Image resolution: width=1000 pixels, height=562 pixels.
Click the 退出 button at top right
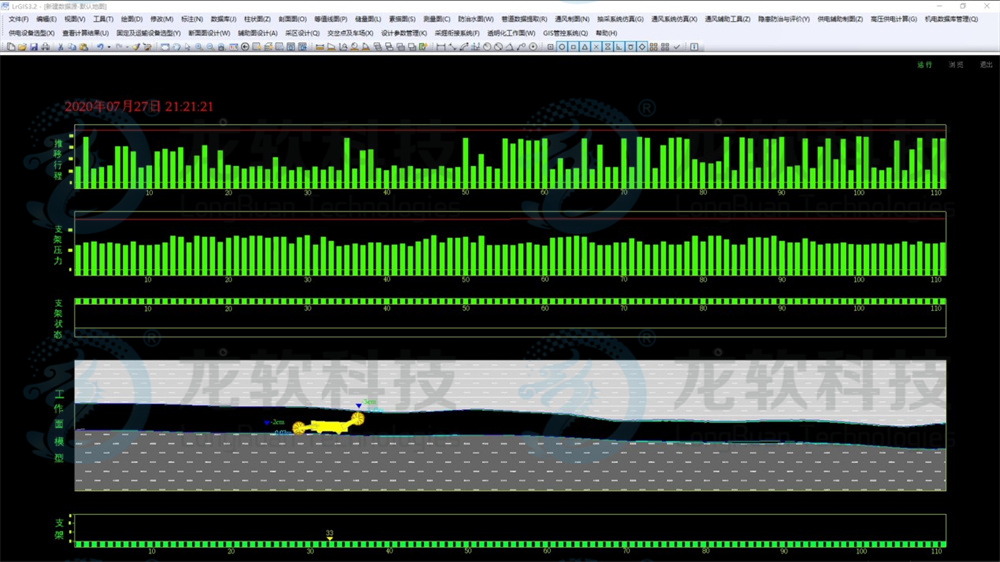pyautogui.click(x=986, y=65)
